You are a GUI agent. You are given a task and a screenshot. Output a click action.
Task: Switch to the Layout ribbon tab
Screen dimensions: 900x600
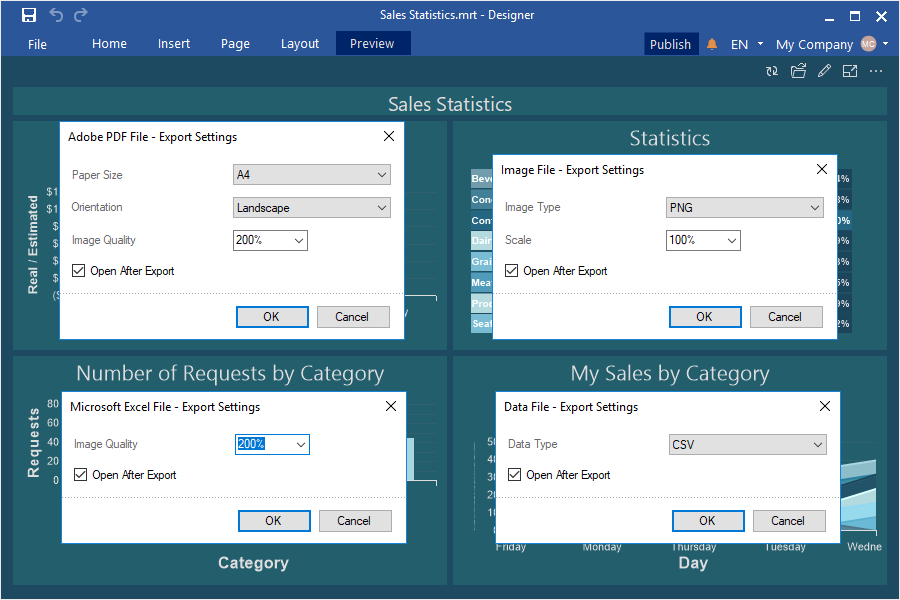click(300, 44)
